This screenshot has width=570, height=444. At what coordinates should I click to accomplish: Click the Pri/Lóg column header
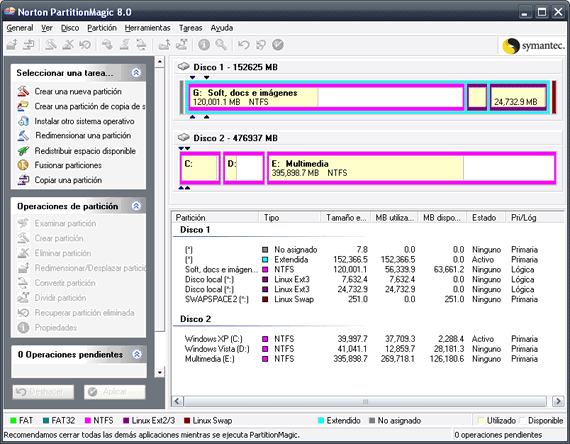pos(534,217)
